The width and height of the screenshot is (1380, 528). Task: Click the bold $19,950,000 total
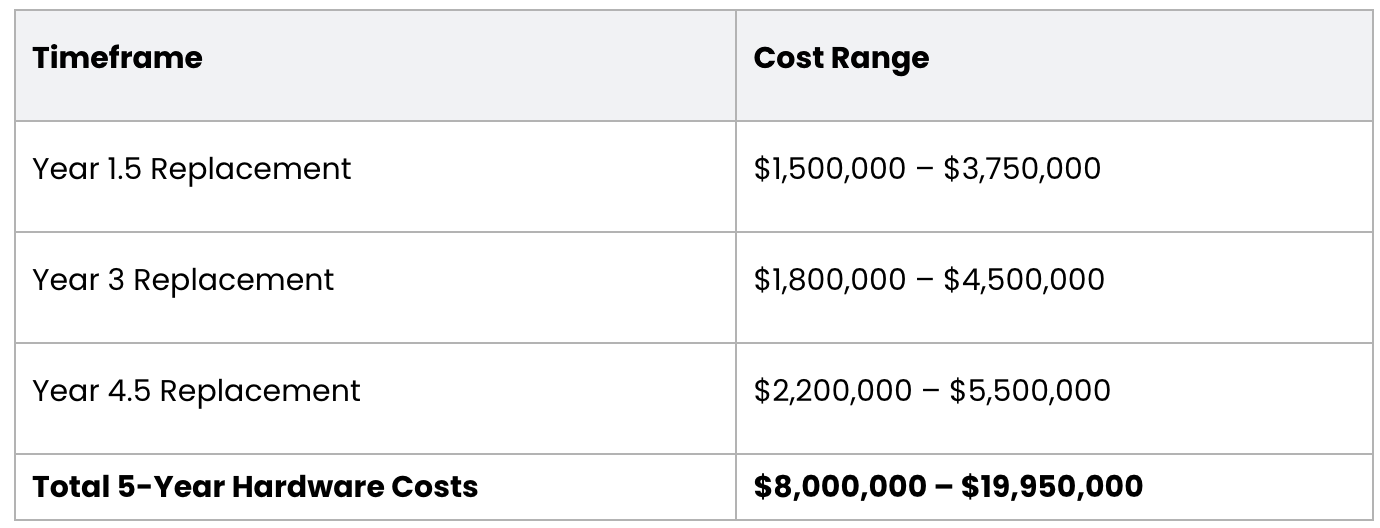[1052, 487]
